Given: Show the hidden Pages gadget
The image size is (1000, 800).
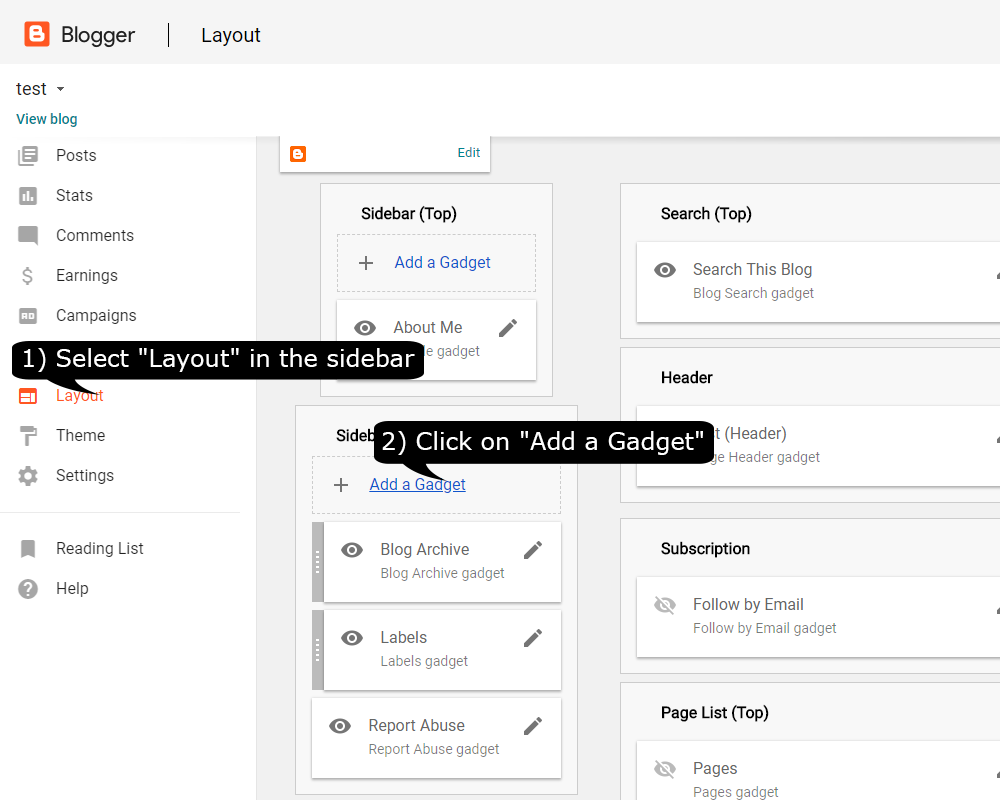Looking at the screenshot, I should coord(665,769).
